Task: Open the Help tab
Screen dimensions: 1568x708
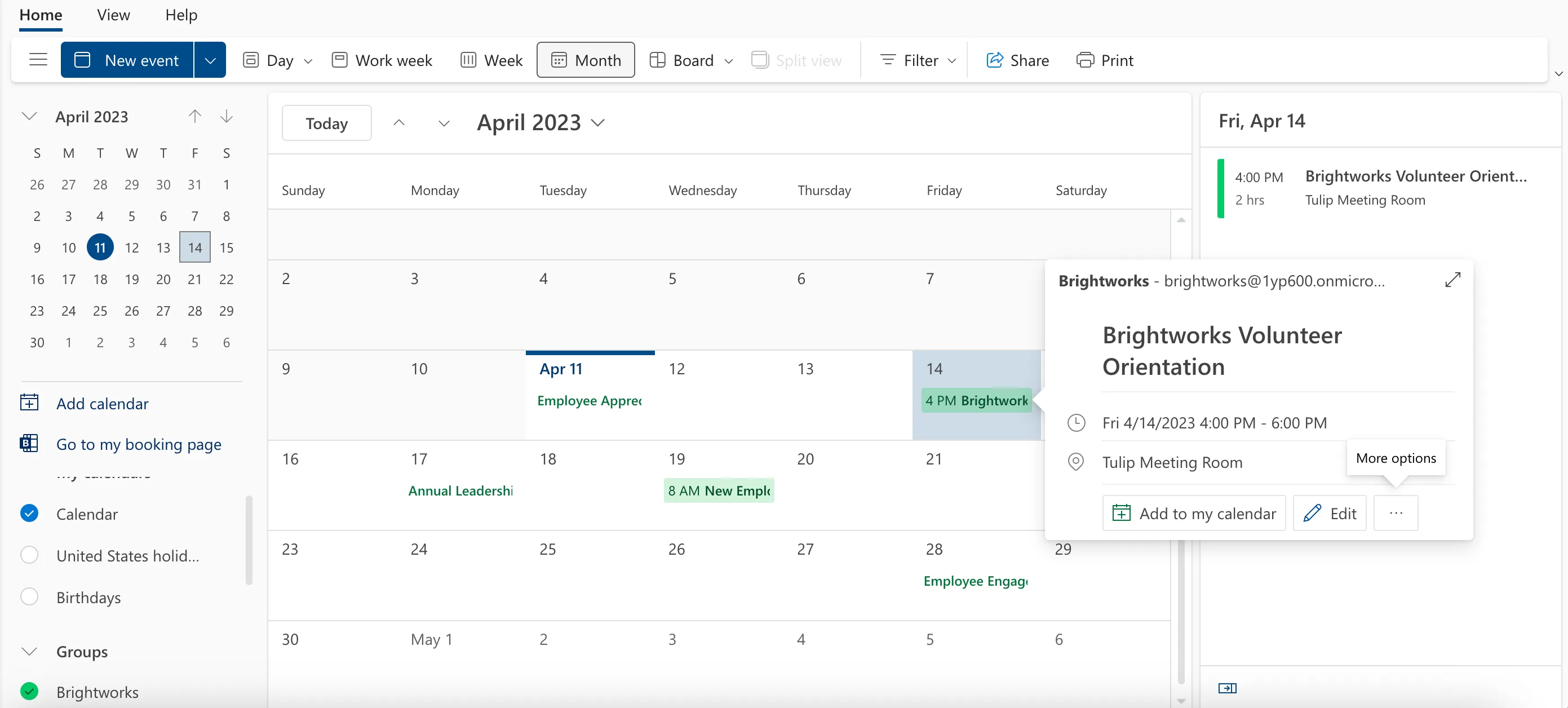Action: click(x=181, y=15)
